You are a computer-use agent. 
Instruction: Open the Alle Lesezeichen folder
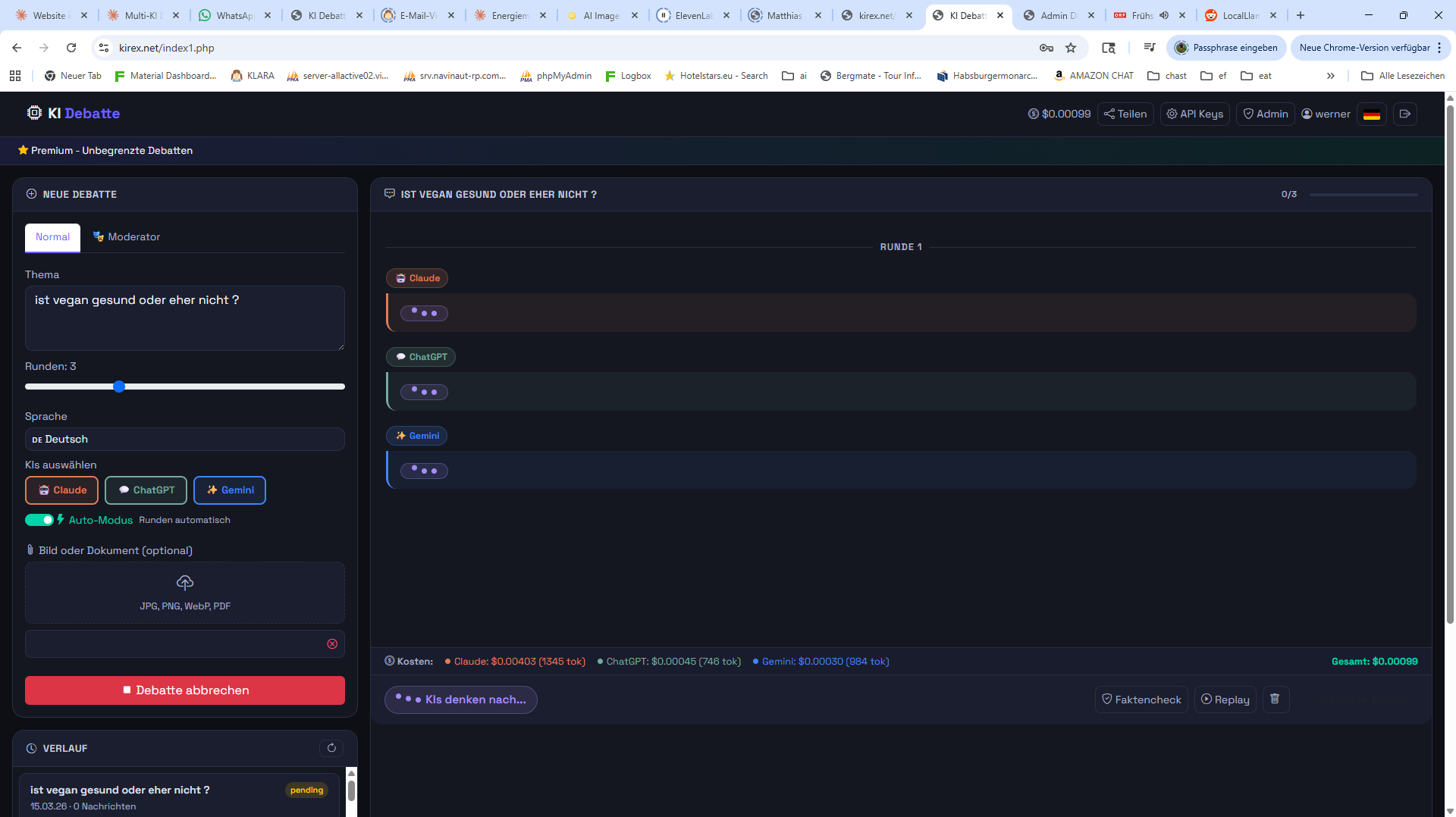[1403, 76]
